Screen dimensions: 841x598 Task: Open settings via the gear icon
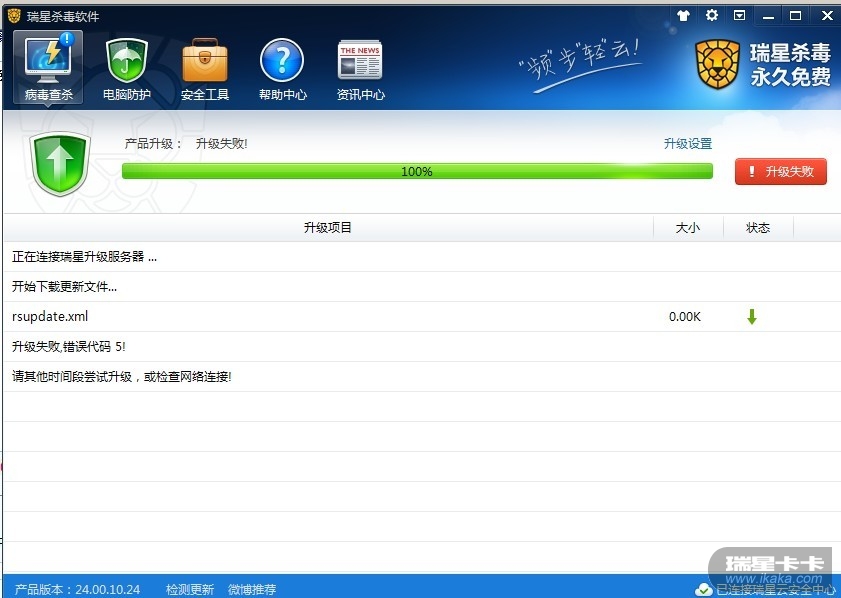[x=712, y=15]
